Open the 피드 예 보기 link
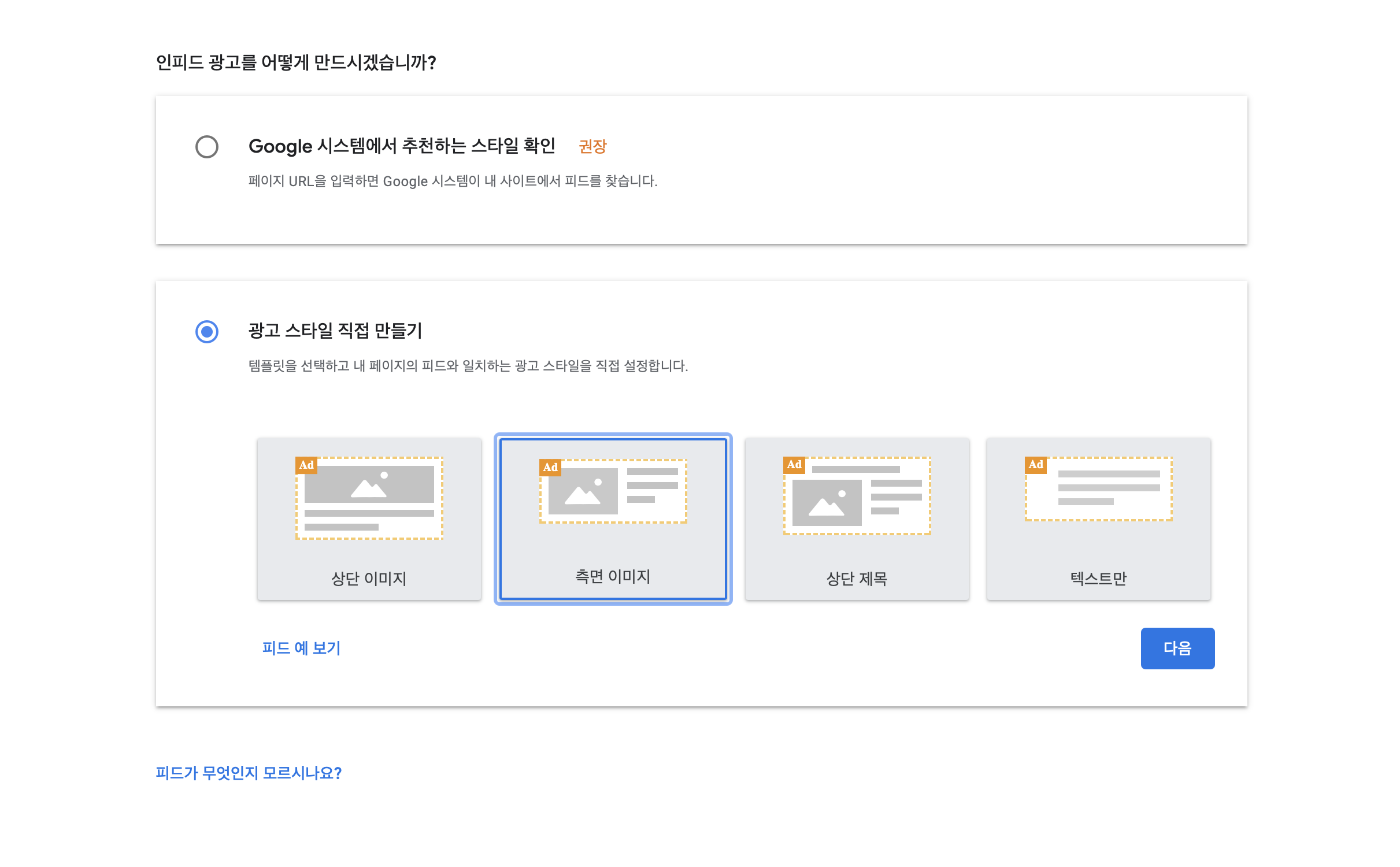Screen dimensions: 1400x867 301,648
